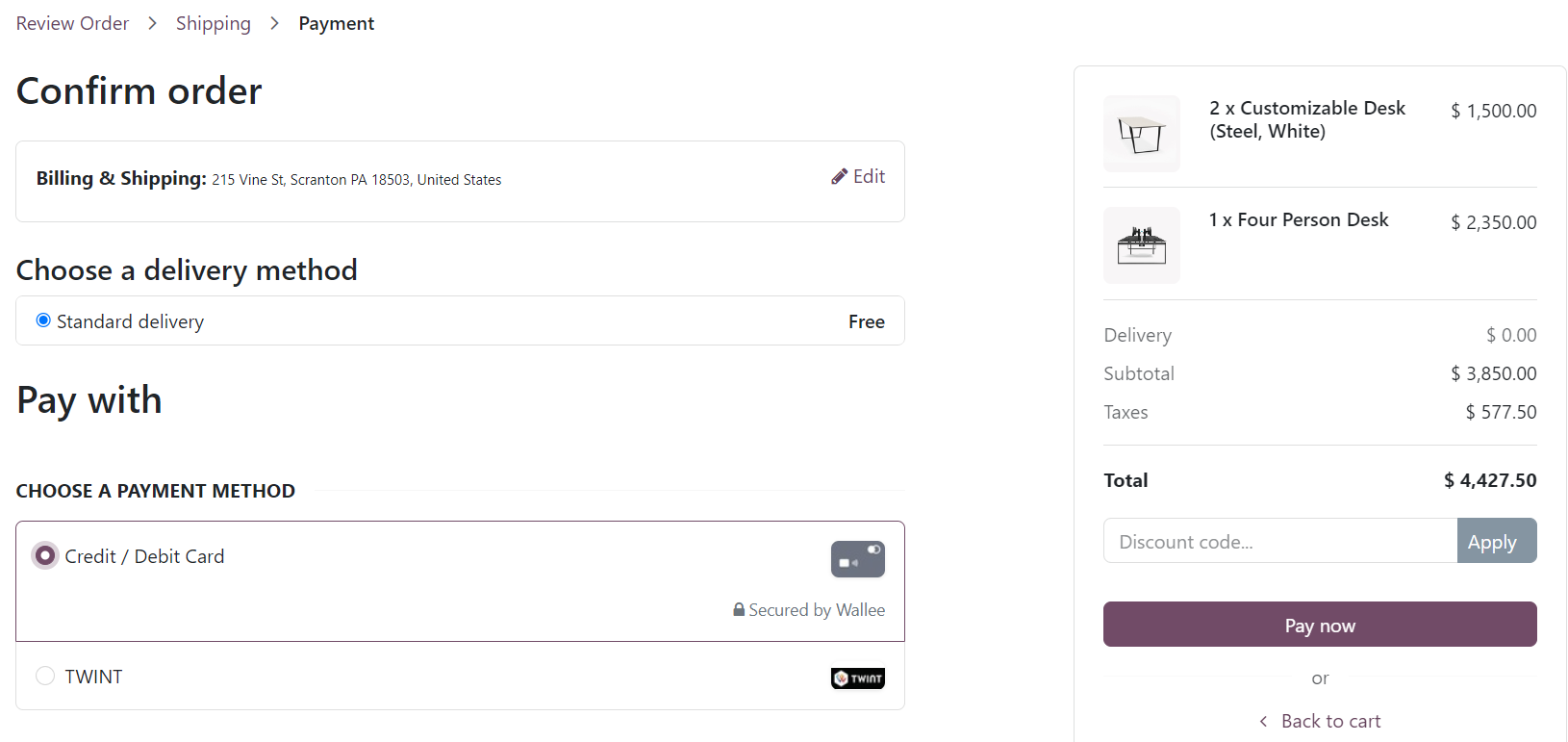Choose TWINT as payment method
Screen dimensions: 1568x742
[45, 676]
